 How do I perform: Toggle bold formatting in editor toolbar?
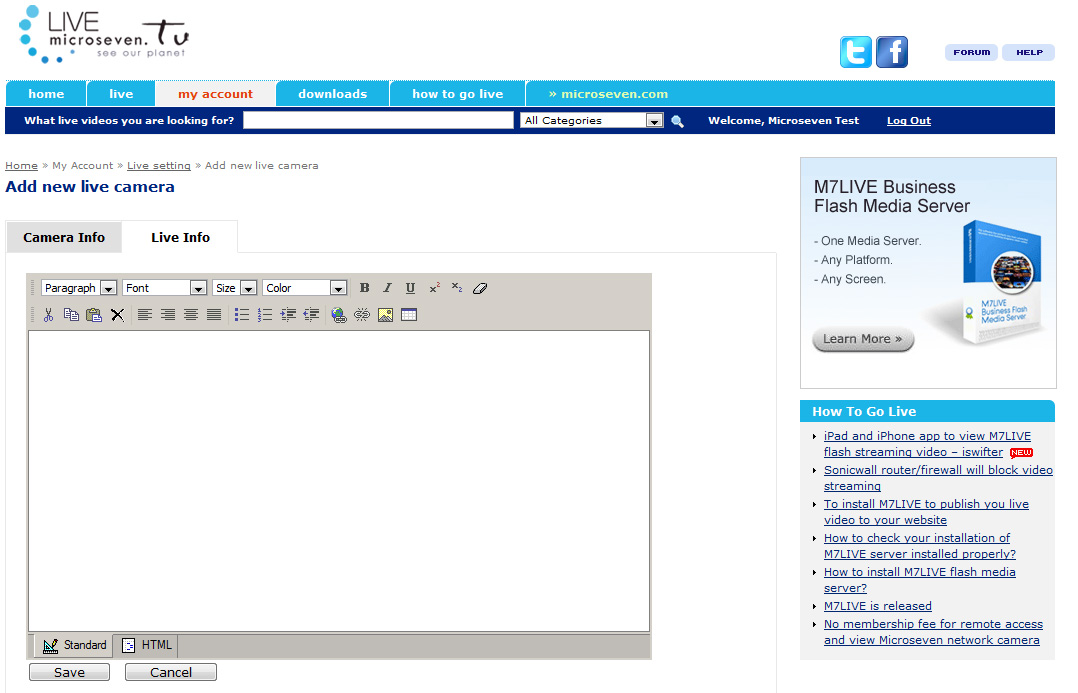pyautogui.click(x=364, y=288)
